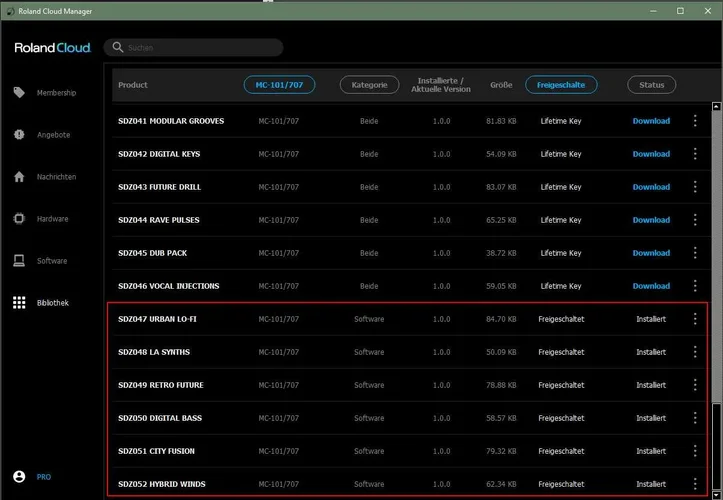Toggle the Freigeschalte filter pill
This screenshot has width=723, height=500.
point(561,85)
